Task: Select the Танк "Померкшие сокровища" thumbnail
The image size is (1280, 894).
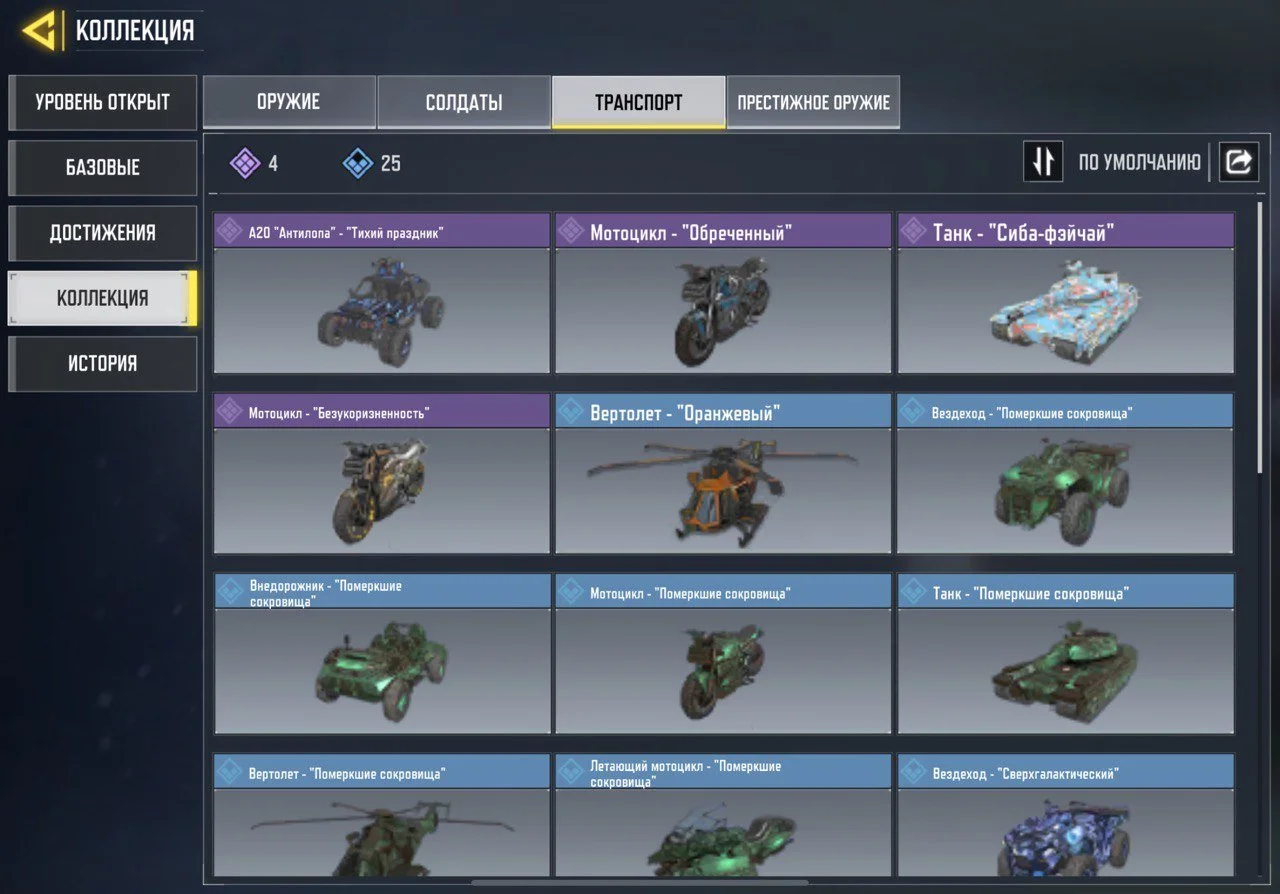Action: tap(1065, 671)
